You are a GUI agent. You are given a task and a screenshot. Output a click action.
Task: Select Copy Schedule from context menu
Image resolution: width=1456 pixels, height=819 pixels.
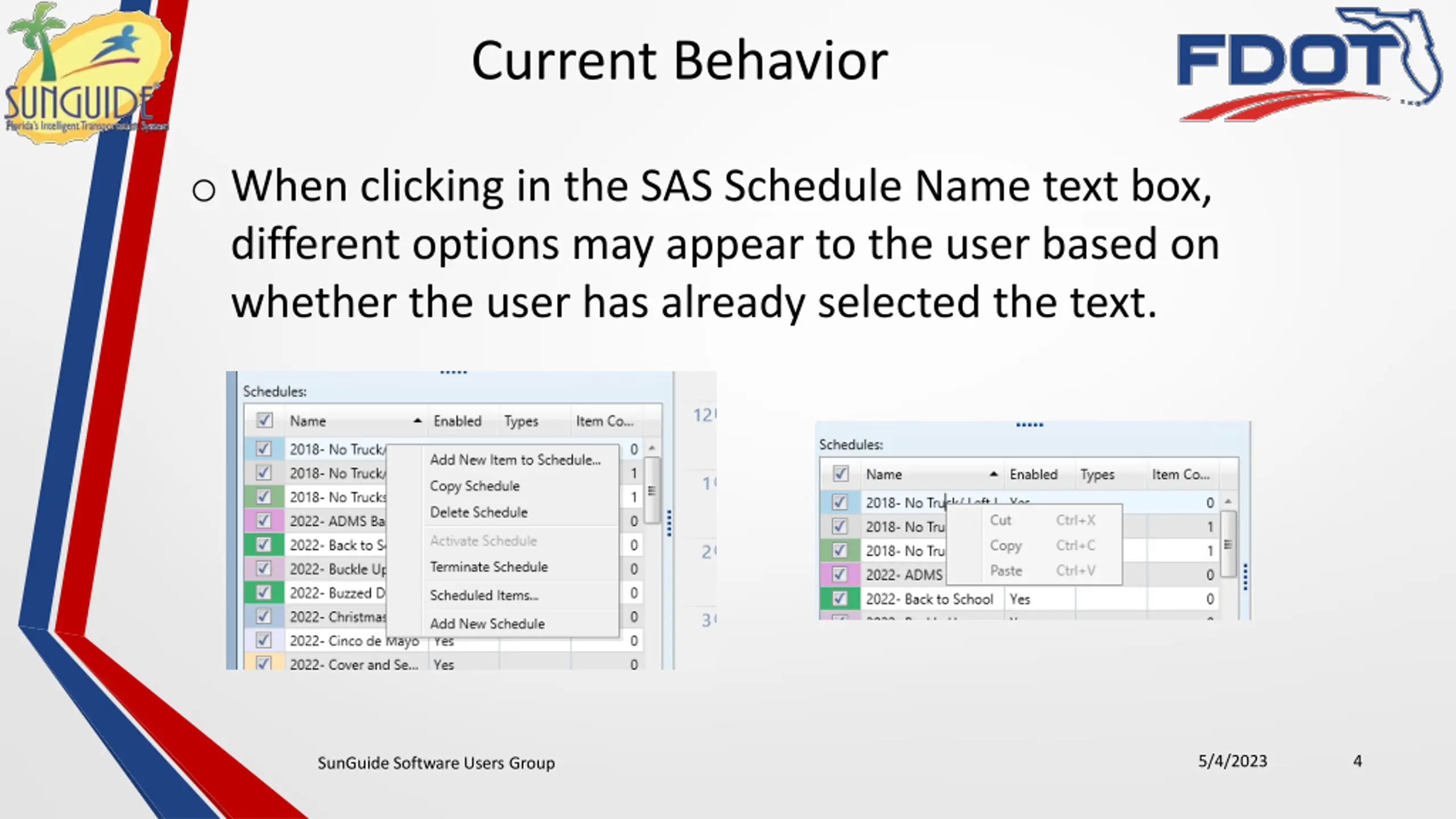click(x=475, y=486)
